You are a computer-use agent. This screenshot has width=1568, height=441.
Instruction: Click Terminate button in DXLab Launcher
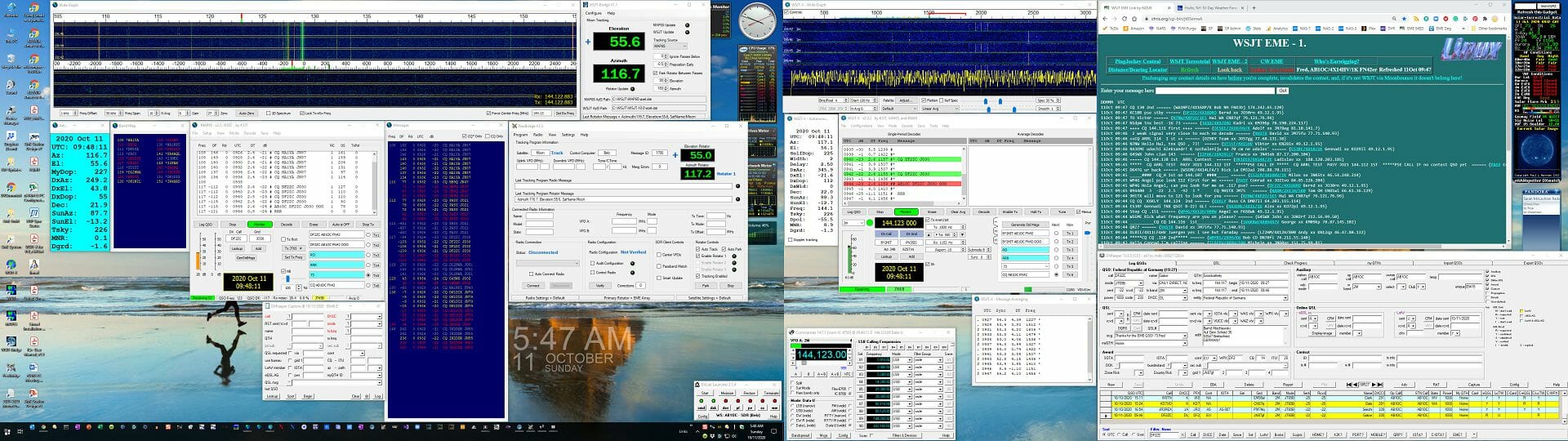[x=771, y=393]
